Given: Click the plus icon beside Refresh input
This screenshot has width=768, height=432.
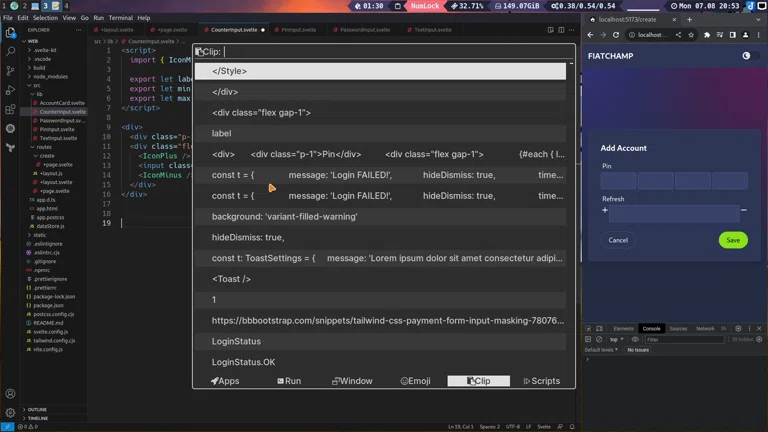Looking at the screenshot, I should click(605, 211).
